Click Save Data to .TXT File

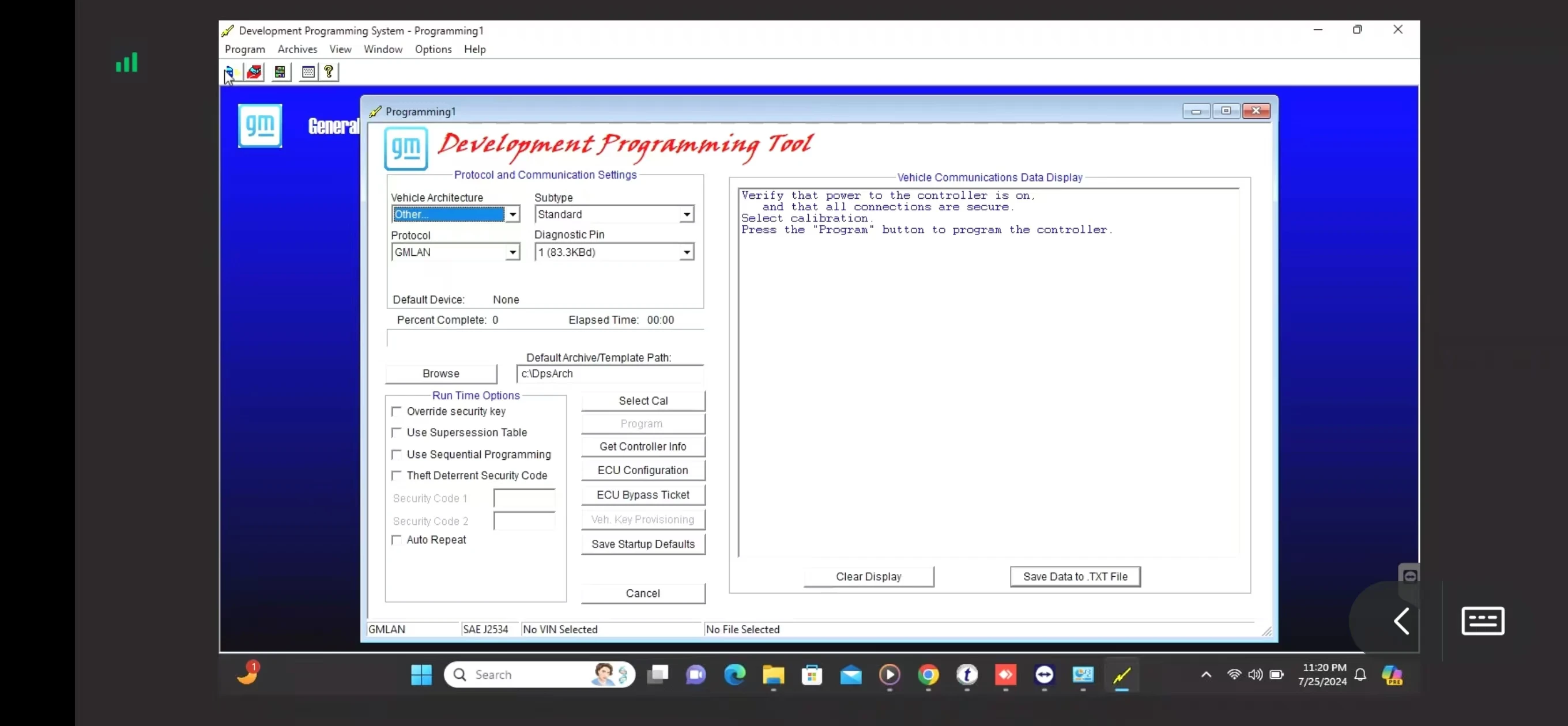click(x=1075, y=577)
